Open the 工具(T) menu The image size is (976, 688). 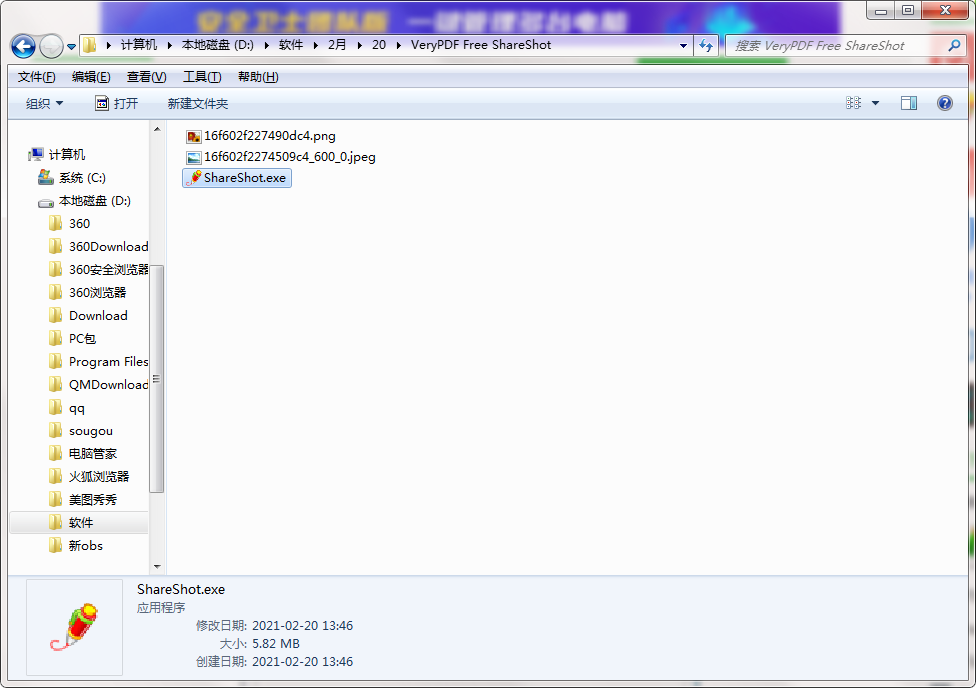click(x=202, y=77)
